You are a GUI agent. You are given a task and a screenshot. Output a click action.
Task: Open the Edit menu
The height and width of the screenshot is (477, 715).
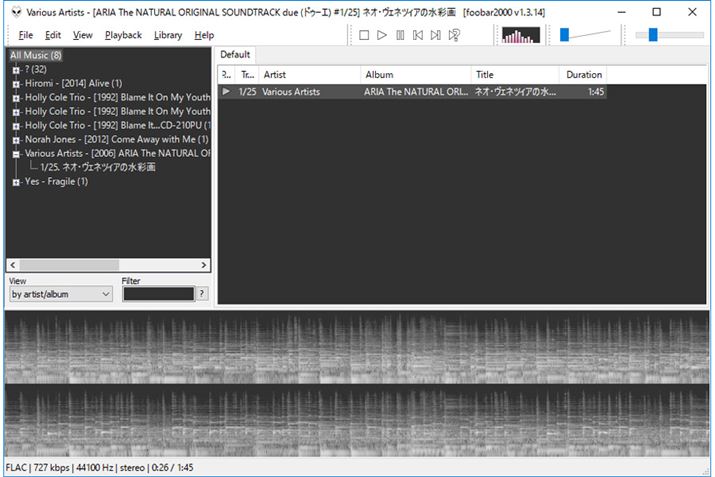(x=53, y=35)
